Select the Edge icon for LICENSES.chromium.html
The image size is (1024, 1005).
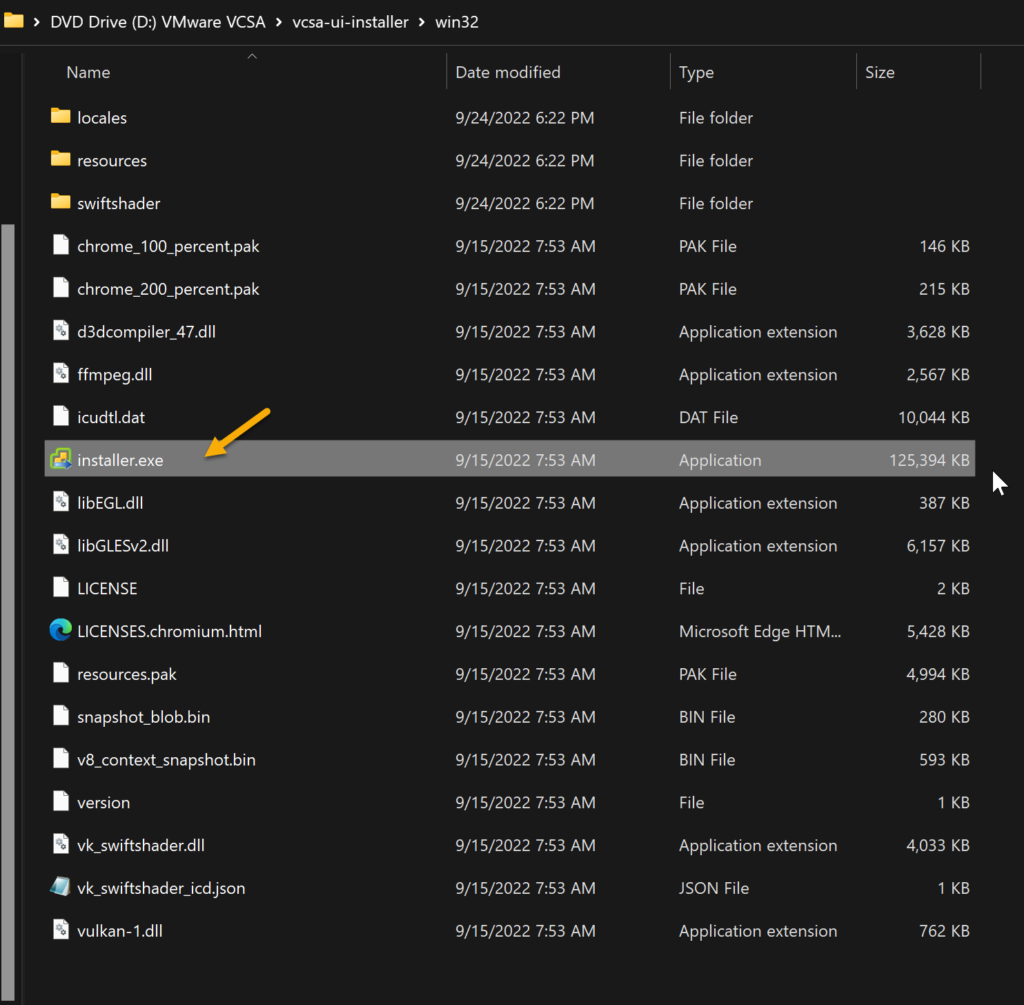[61, 631]
